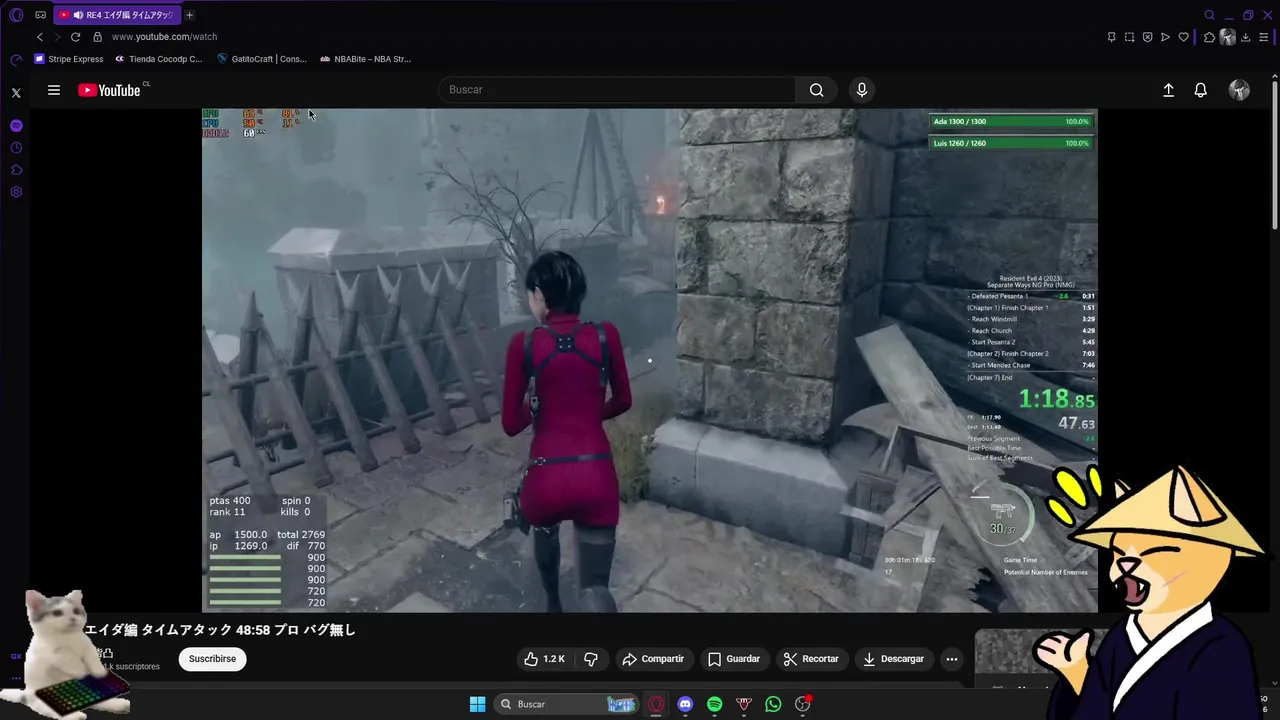
Task: Focus the Windows taskbar Buscar search
Action: tap(567, 704)
